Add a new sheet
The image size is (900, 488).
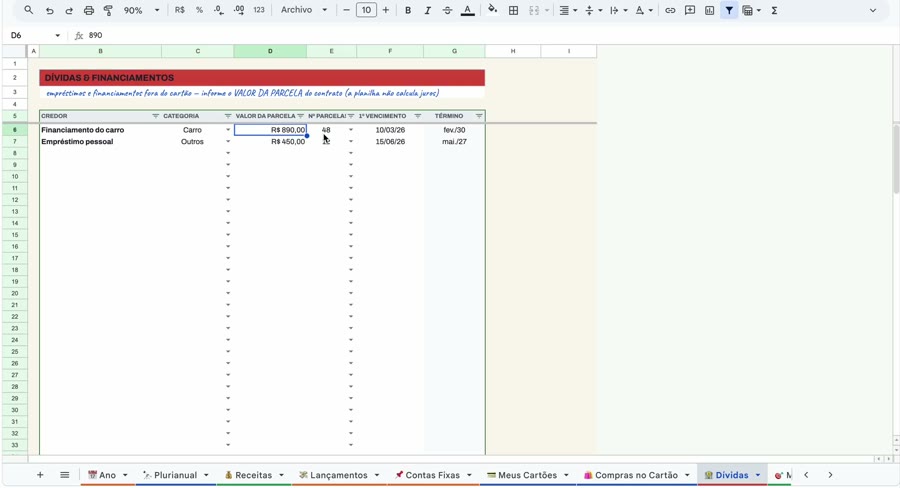40,475
